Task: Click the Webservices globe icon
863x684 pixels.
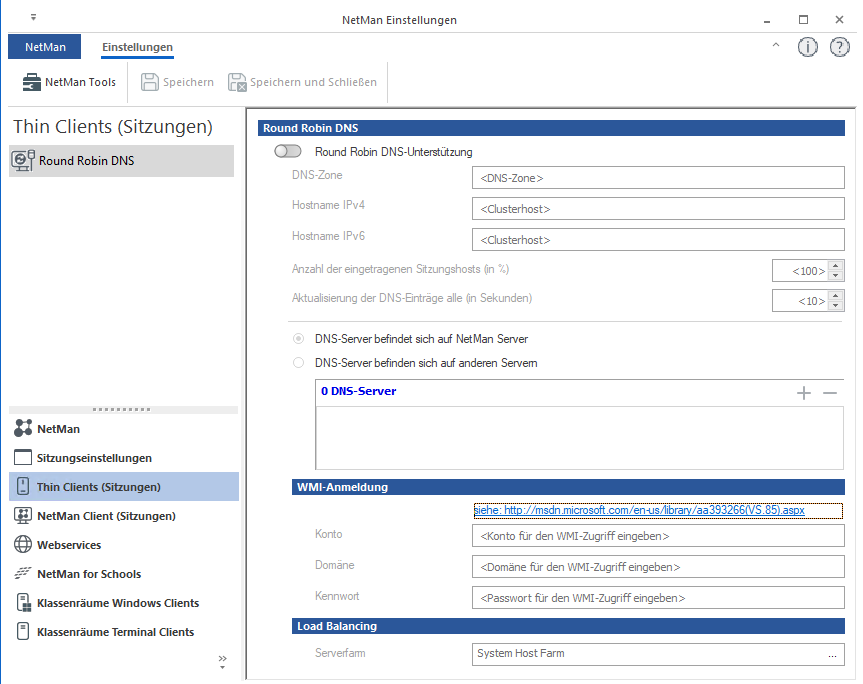Action: (x=24, y=545)
